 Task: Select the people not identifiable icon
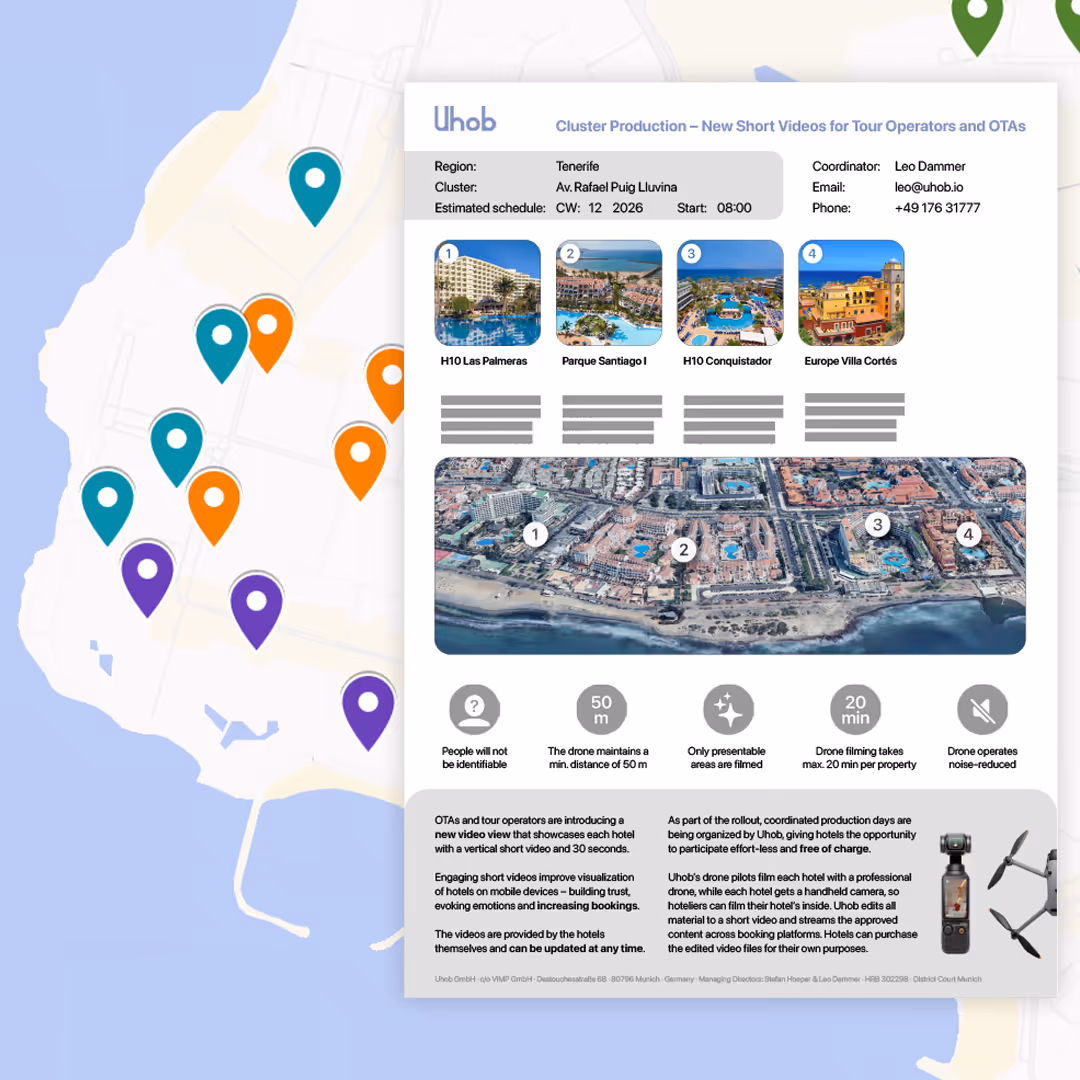[475, 709]
